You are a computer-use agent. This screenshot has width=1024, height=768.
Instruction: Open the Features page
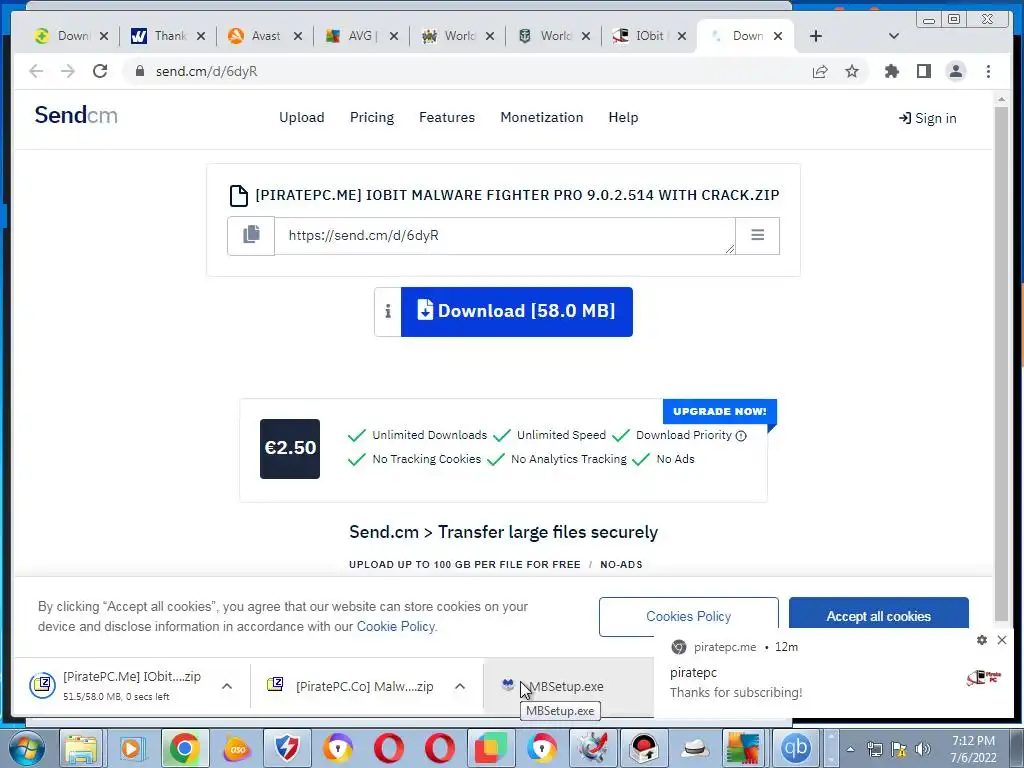coord(447,118)
